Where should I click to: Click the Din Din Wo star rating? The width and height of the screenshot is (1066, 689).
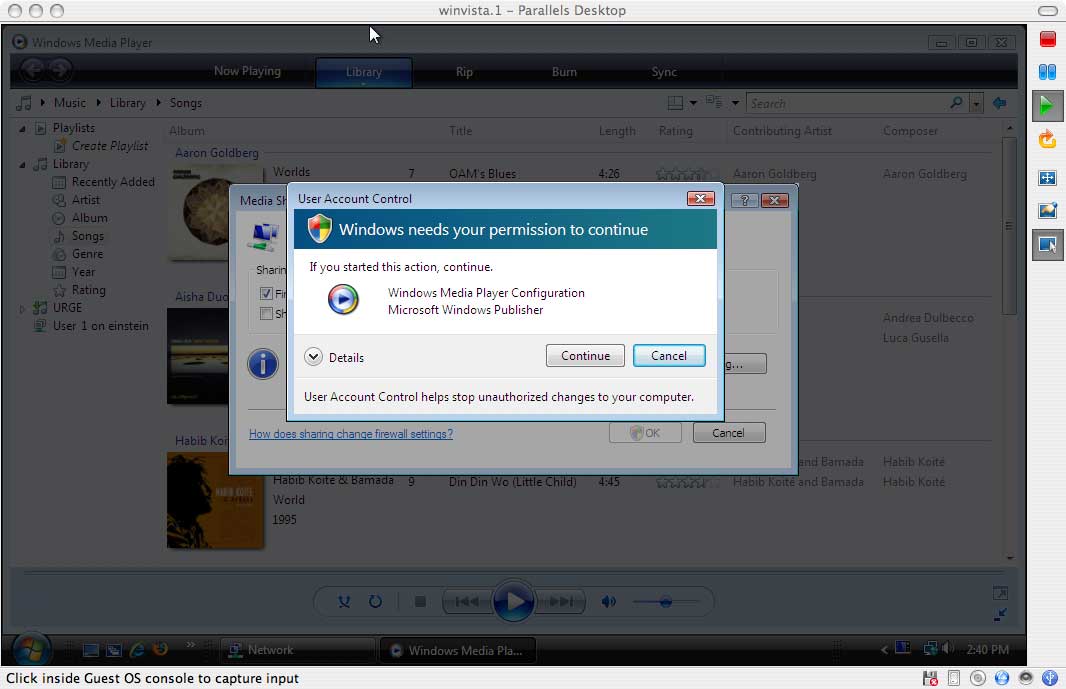pos(685,482)
